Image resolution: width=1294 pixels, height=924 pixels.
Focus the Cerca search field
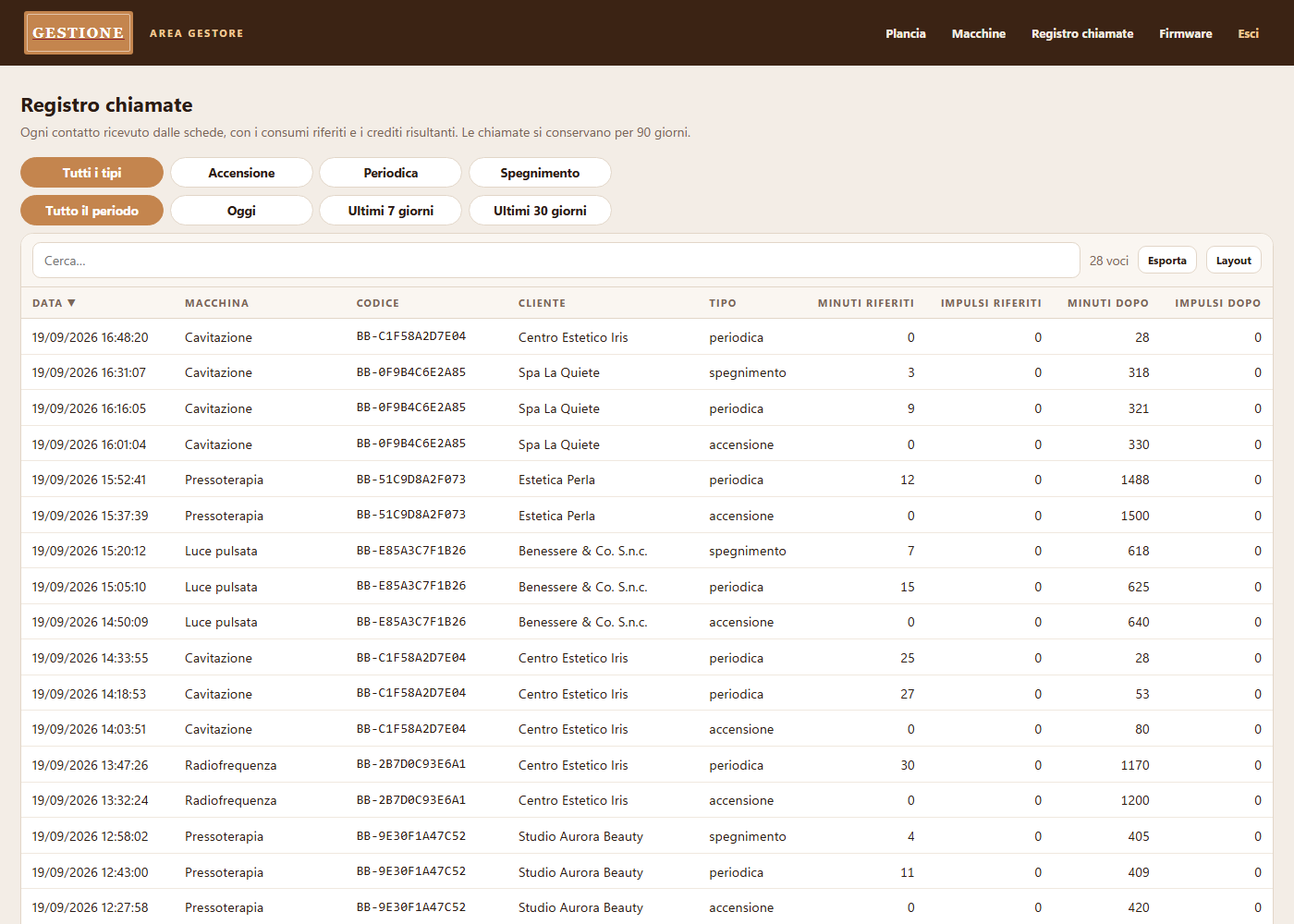click(556, 261)
